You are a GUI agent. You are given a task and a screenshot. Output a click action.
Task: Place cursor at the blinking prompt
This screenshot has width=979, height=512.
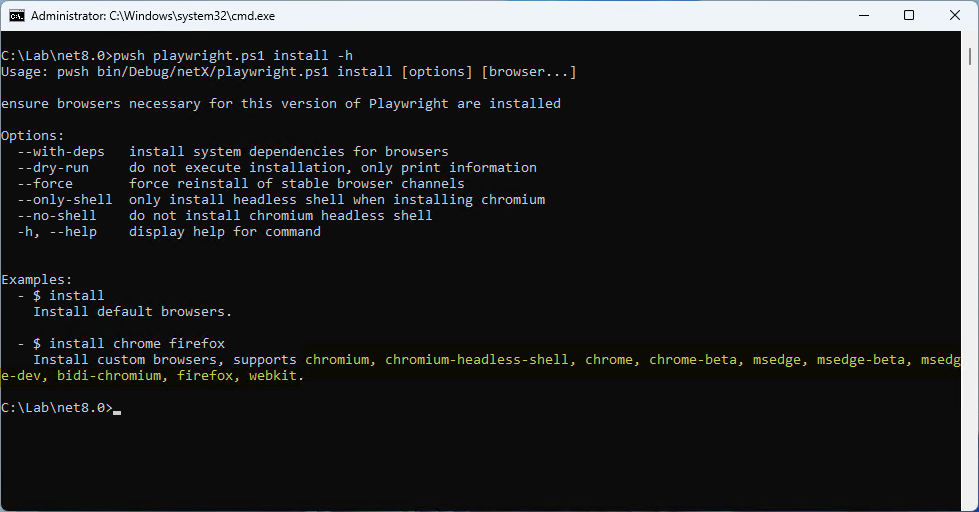[x=117, y=409]
